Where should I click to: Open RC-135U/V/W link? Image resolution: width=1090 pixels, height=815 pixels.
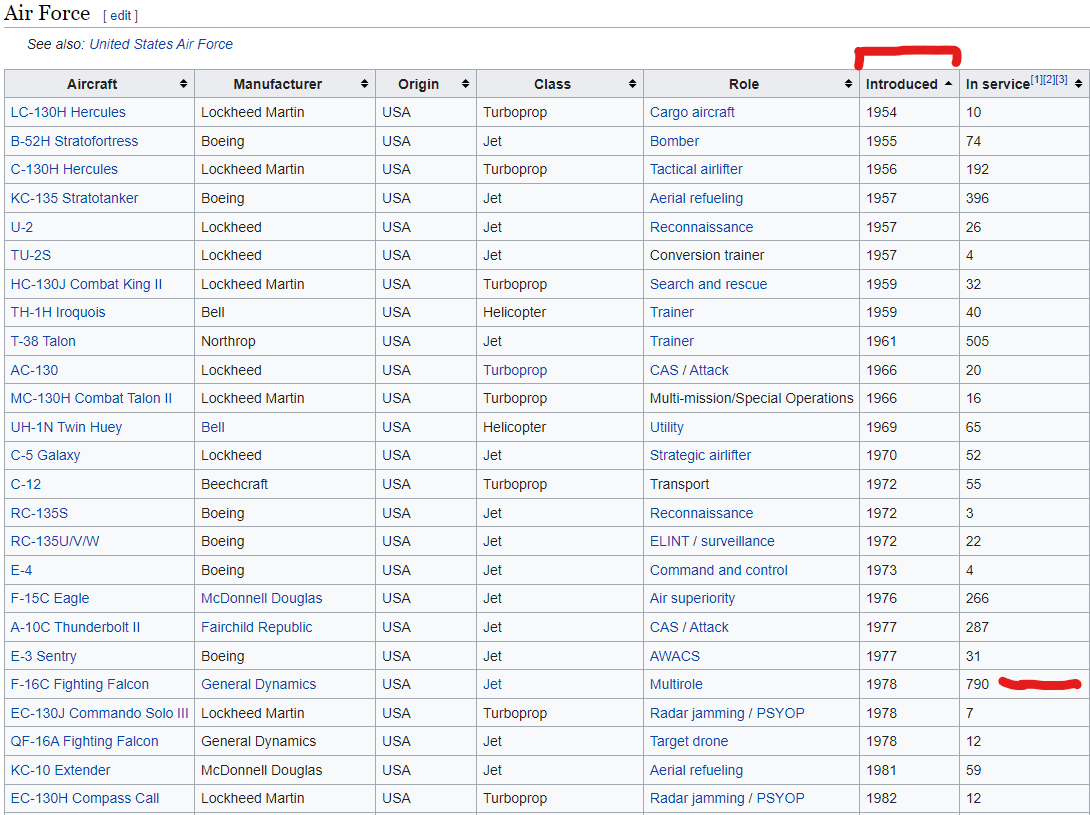tap(55, 541)
